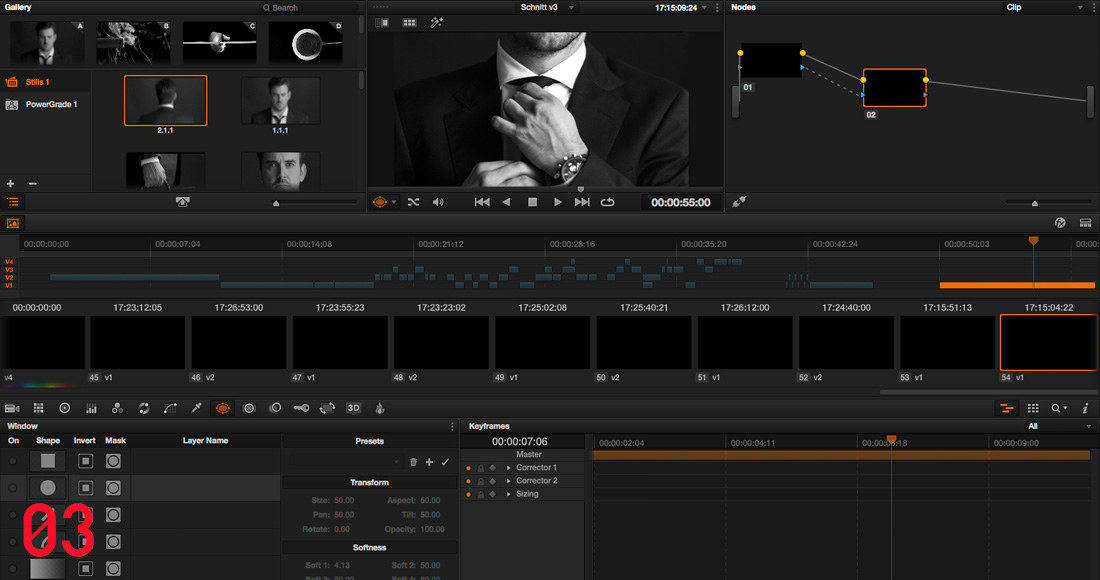Apply the window preset checkmark
Image resolution: width=1100 pixels, height=580 pixels.
coord(445,462)
